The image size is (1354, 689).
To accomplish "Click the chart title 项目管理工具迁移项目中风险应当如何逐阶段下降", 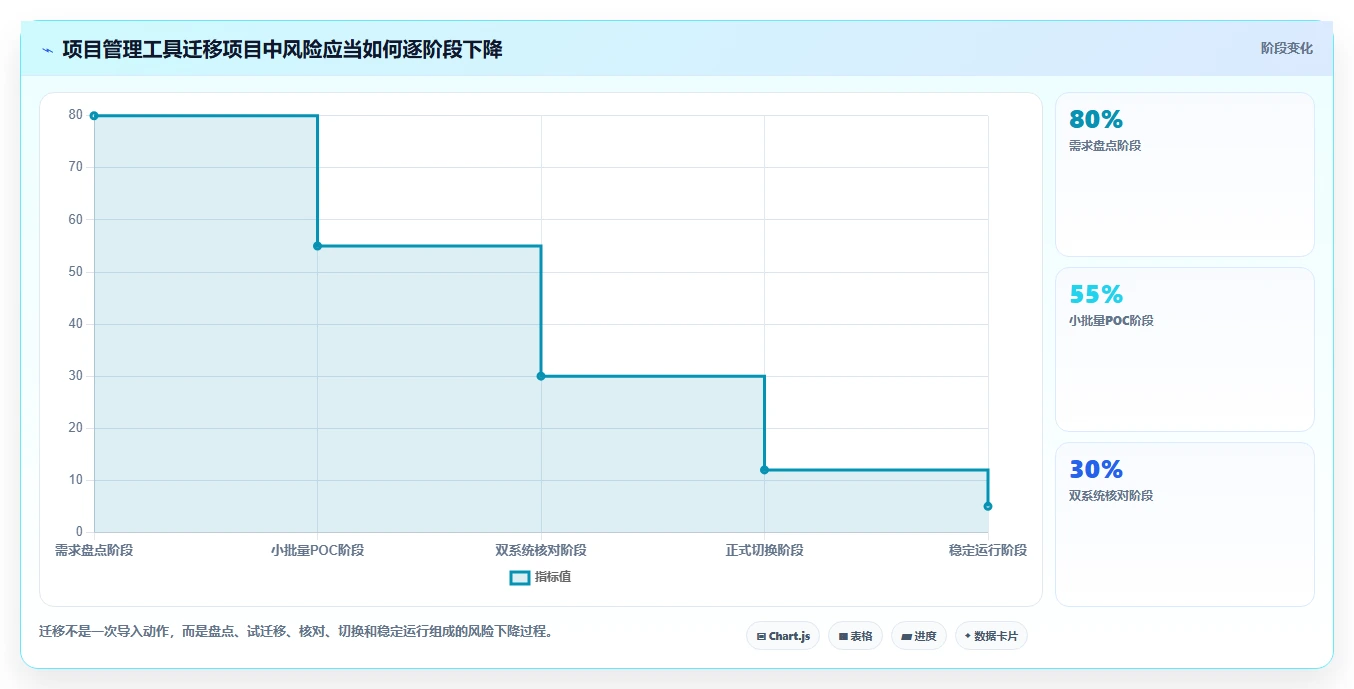I will click(x=282, y=50).
